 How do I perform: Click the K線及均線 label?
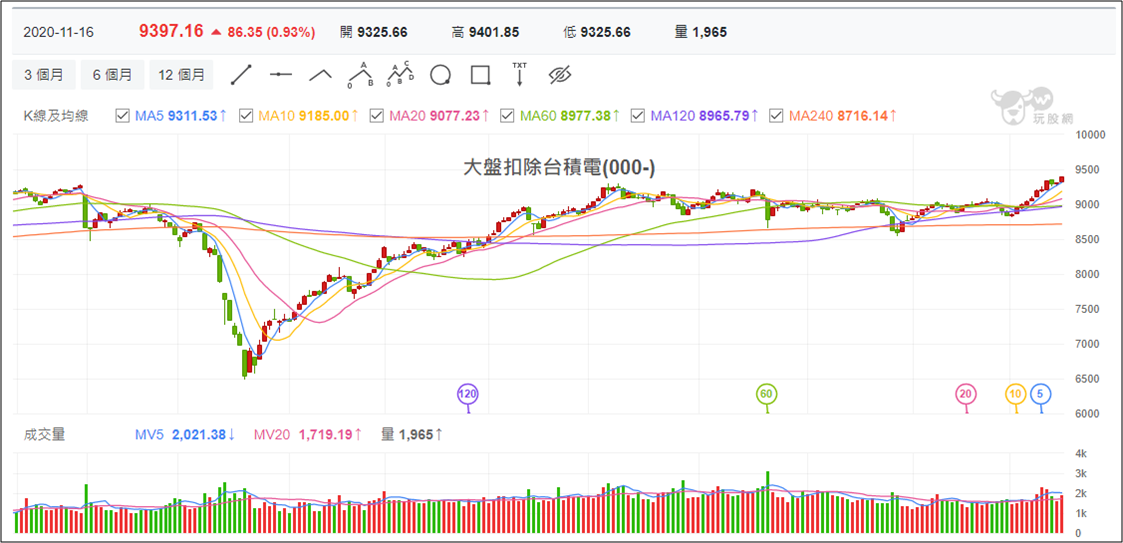pyautogui.click(x=57, y=115)
